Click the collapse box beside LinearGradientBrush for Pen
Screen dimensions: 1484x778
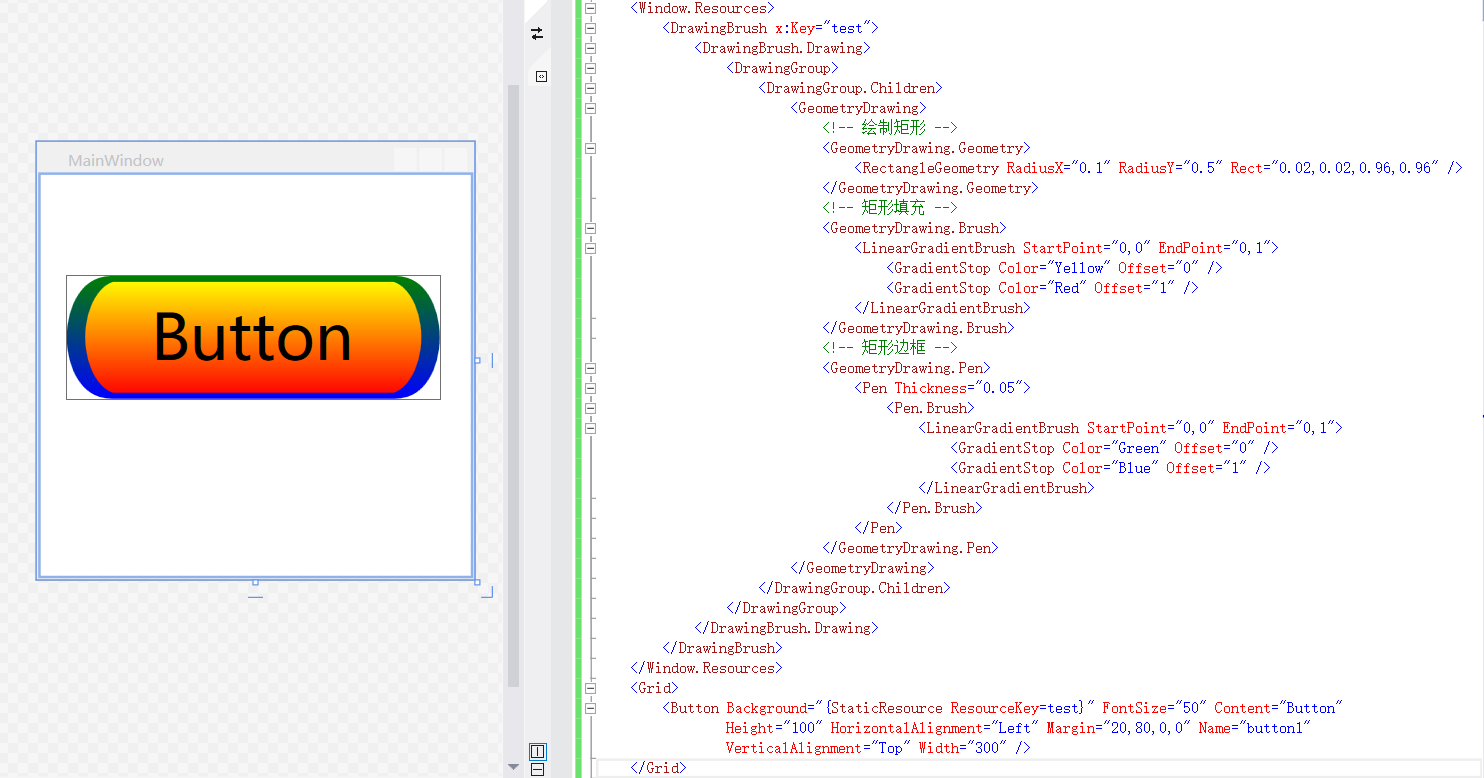tap(590, 427)
